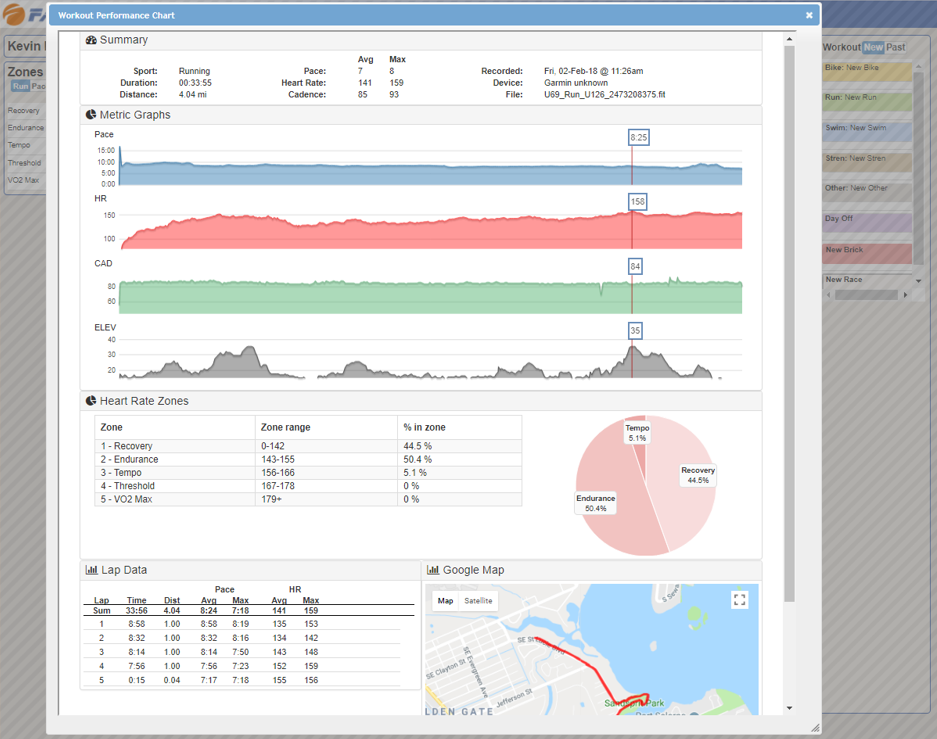Select the New workout tab
This screenshot has width=937, height=739.
click(x=873, y=47)
